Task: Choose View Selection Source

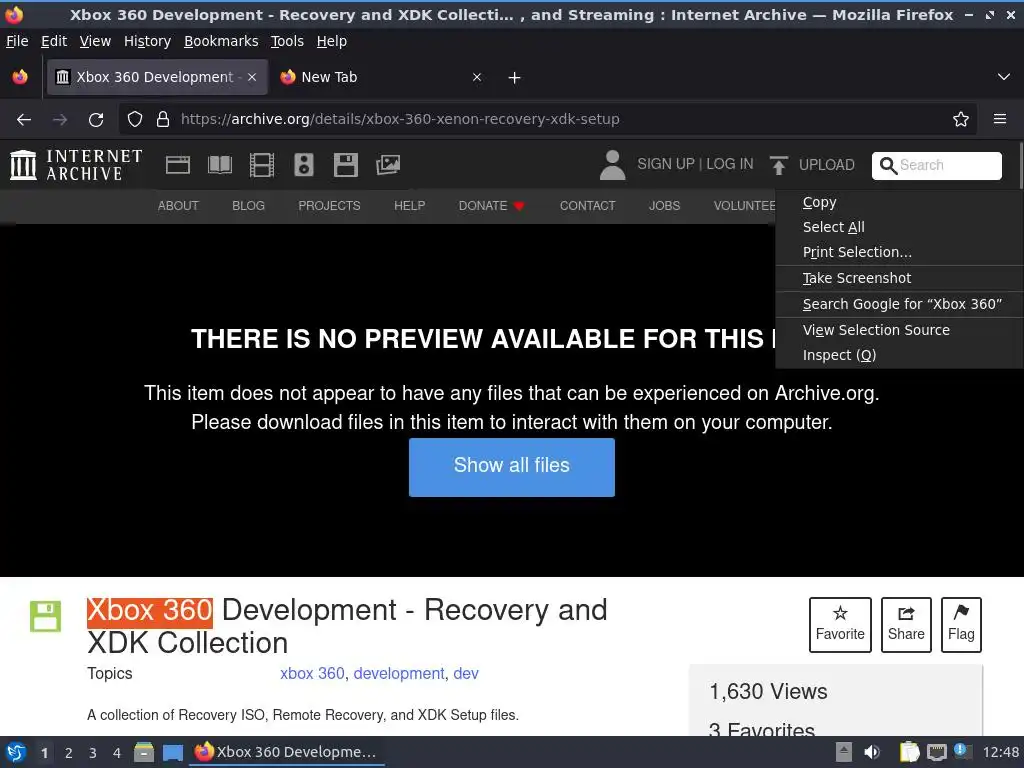Action: [899, 330]
